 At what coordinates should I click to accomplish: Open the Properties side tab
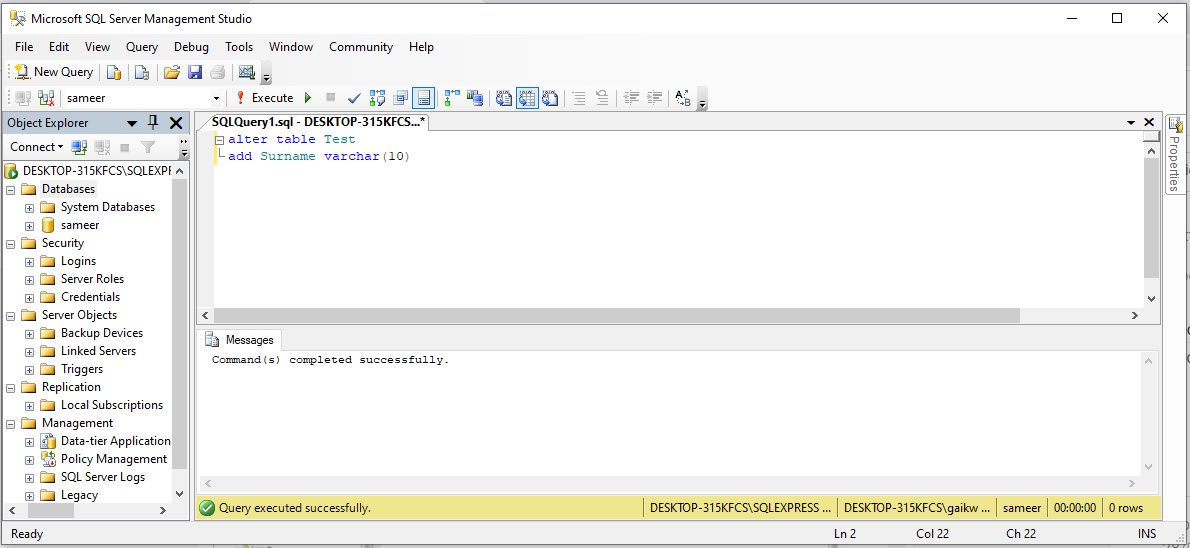coord(1175,155)
